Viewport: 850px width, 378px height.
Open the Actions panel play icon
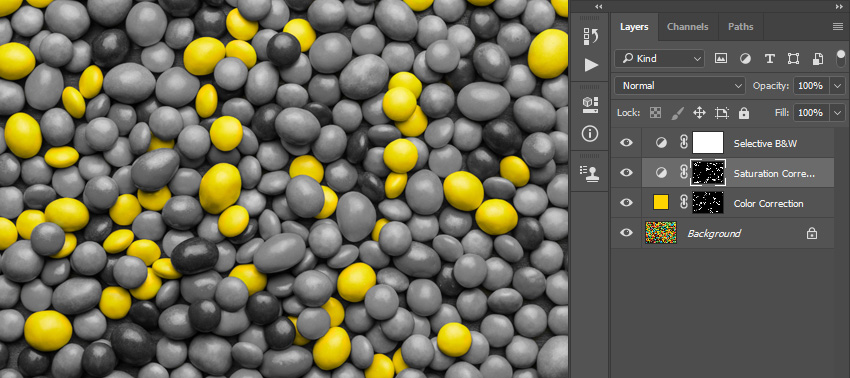point(591,65)
